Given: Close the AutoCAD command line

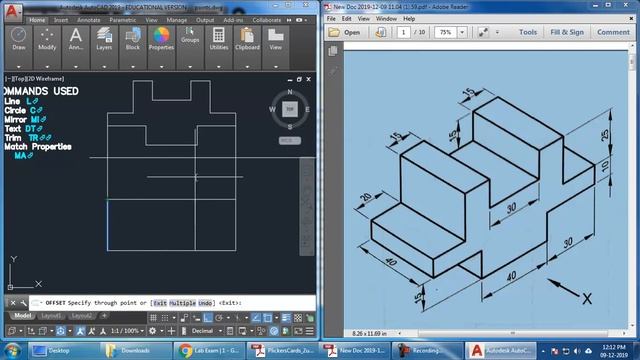Looking at the screenshot, I should tap(13, 303).
